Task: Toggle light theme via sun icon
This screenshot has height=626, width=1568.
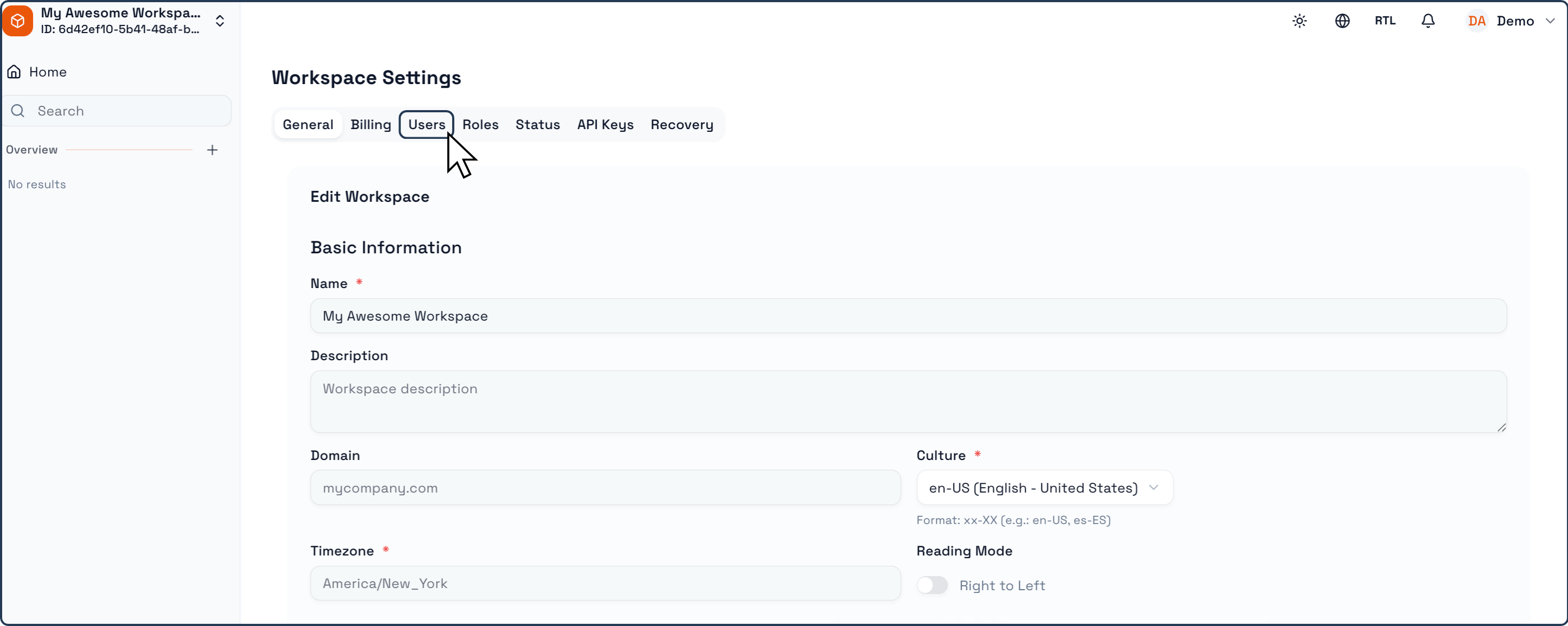Action: click(1300, 21)
